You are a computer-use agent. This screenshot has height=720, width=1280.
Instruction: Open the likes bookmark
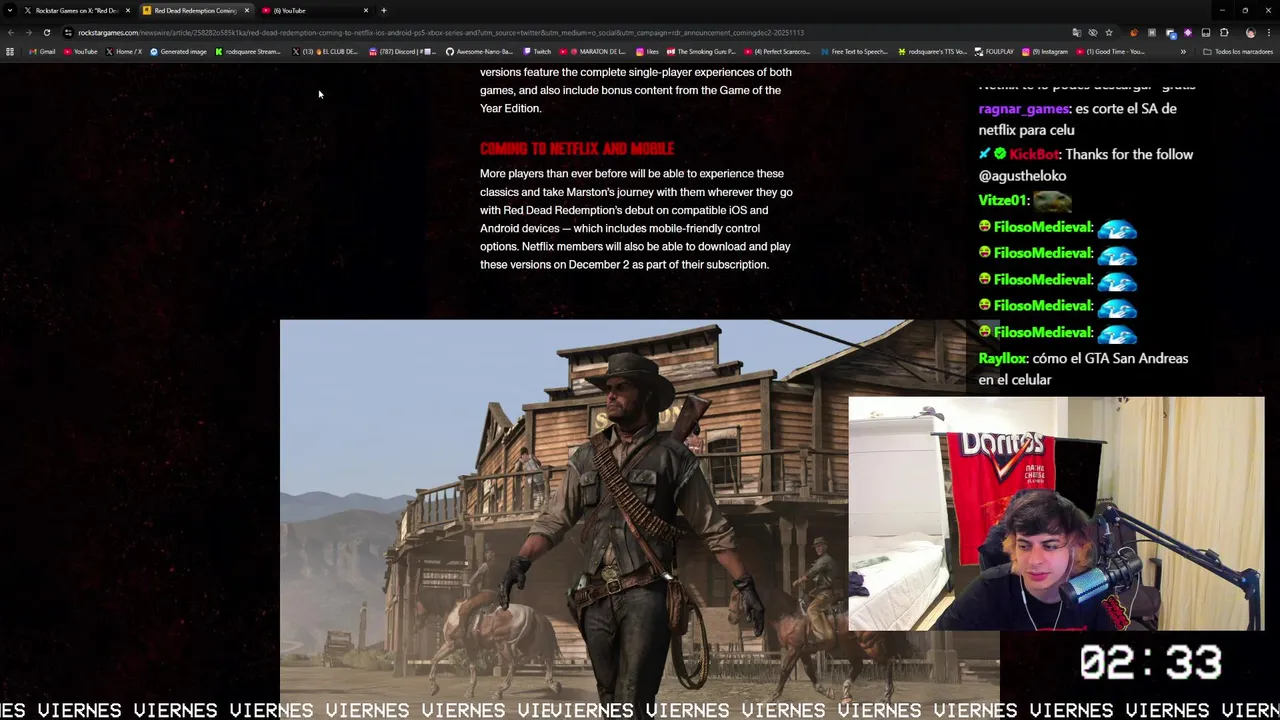(x=648, y=51)
